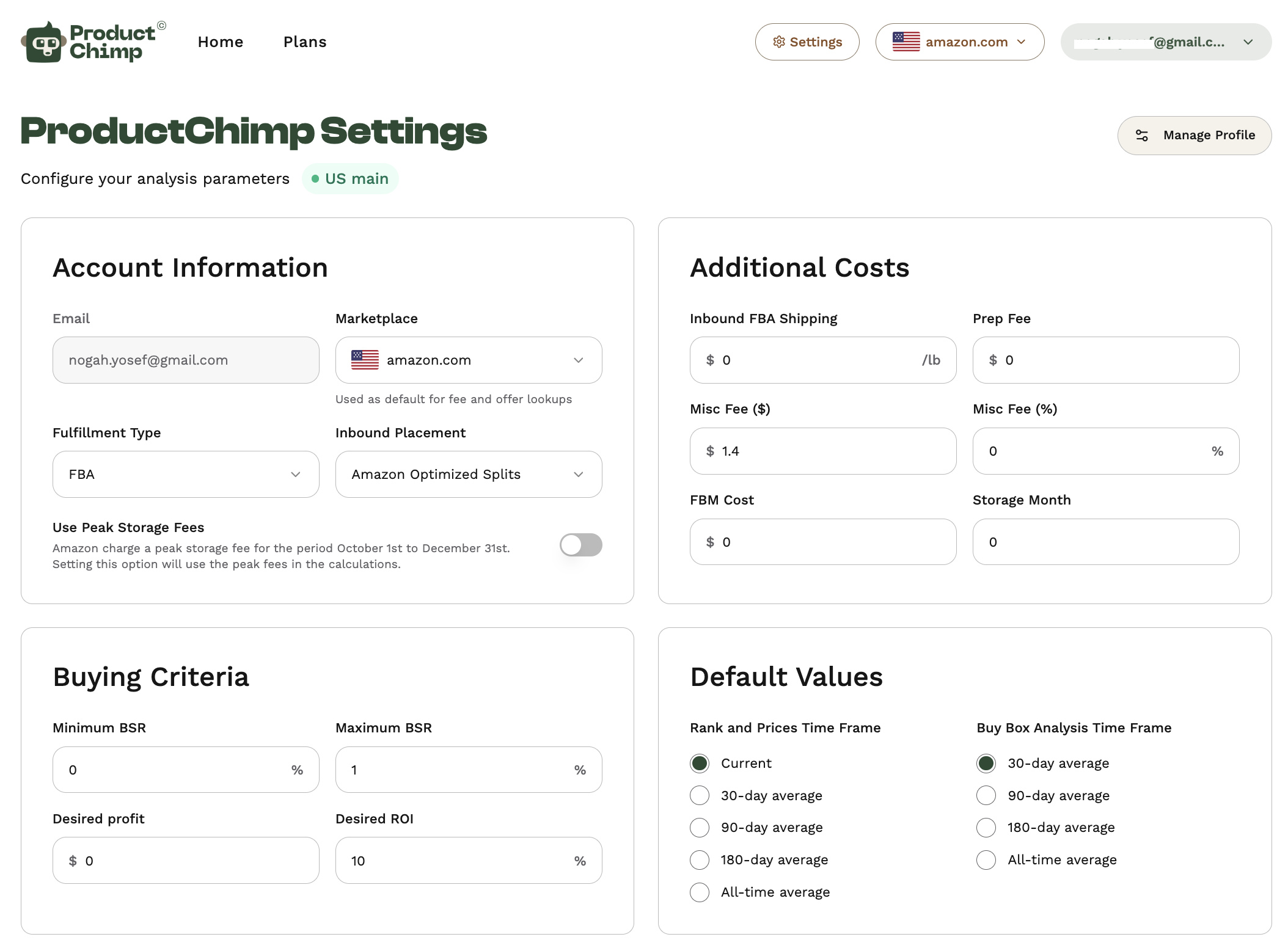Select 90-day average for Rank and Prices

700,828
